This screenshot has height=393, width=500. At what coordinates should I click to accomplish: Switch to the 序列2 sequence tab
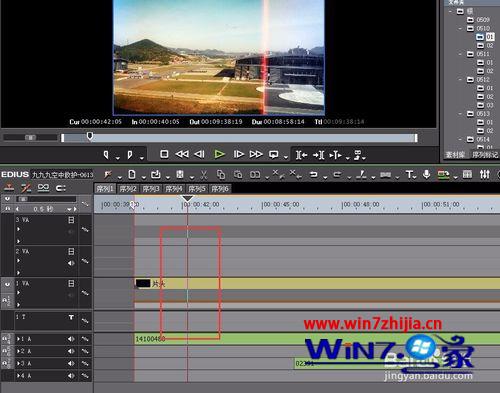pos(128,189)
